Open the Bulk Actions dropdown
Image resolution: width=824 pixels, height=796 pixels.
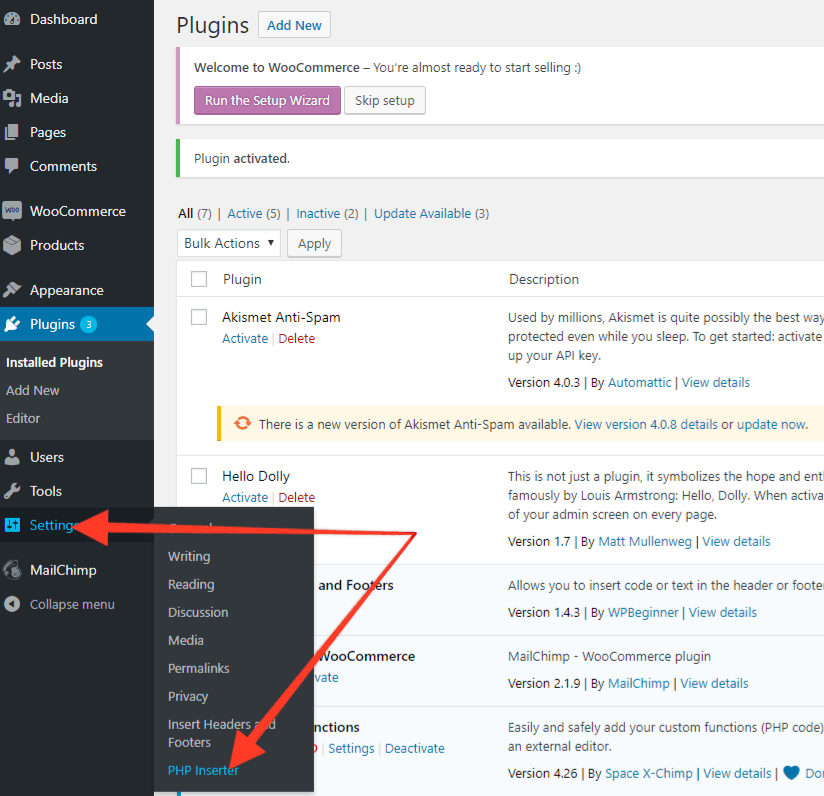click(x=229, y=243)
